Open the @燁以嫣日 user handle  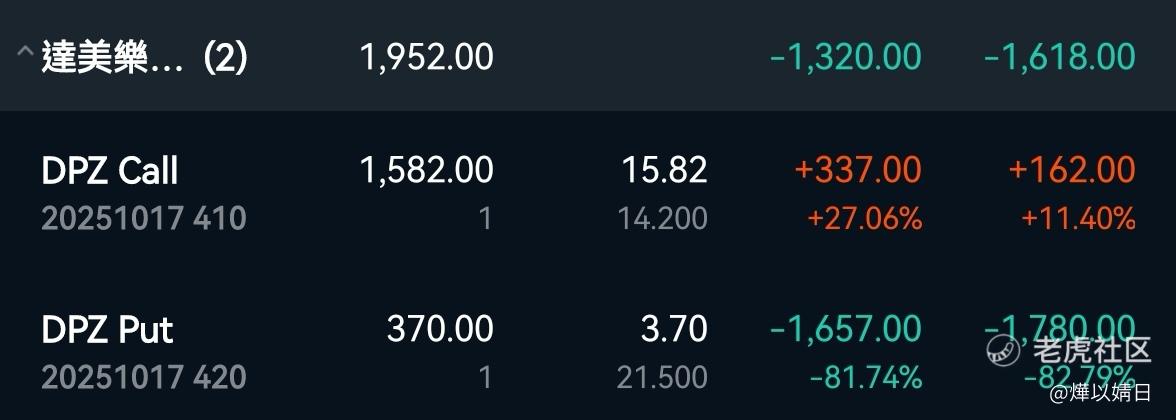point(1100,393)
